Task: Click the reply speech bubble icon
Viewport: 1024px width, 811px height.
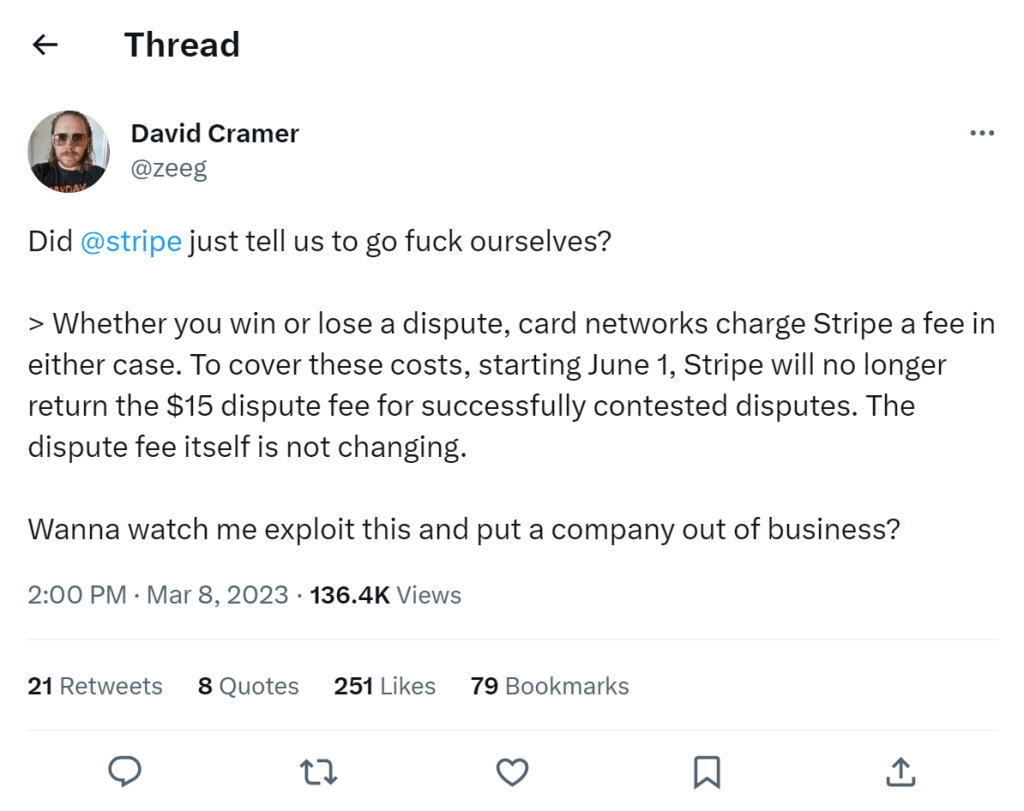Action: coord(124,771)
